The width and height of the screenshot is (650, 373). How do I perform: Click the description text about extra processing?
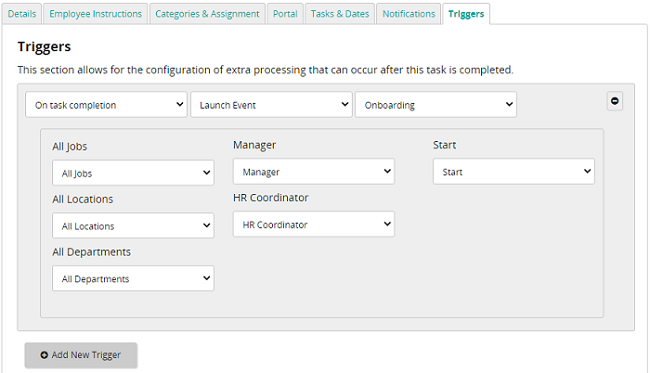click(x=265, y=70)
